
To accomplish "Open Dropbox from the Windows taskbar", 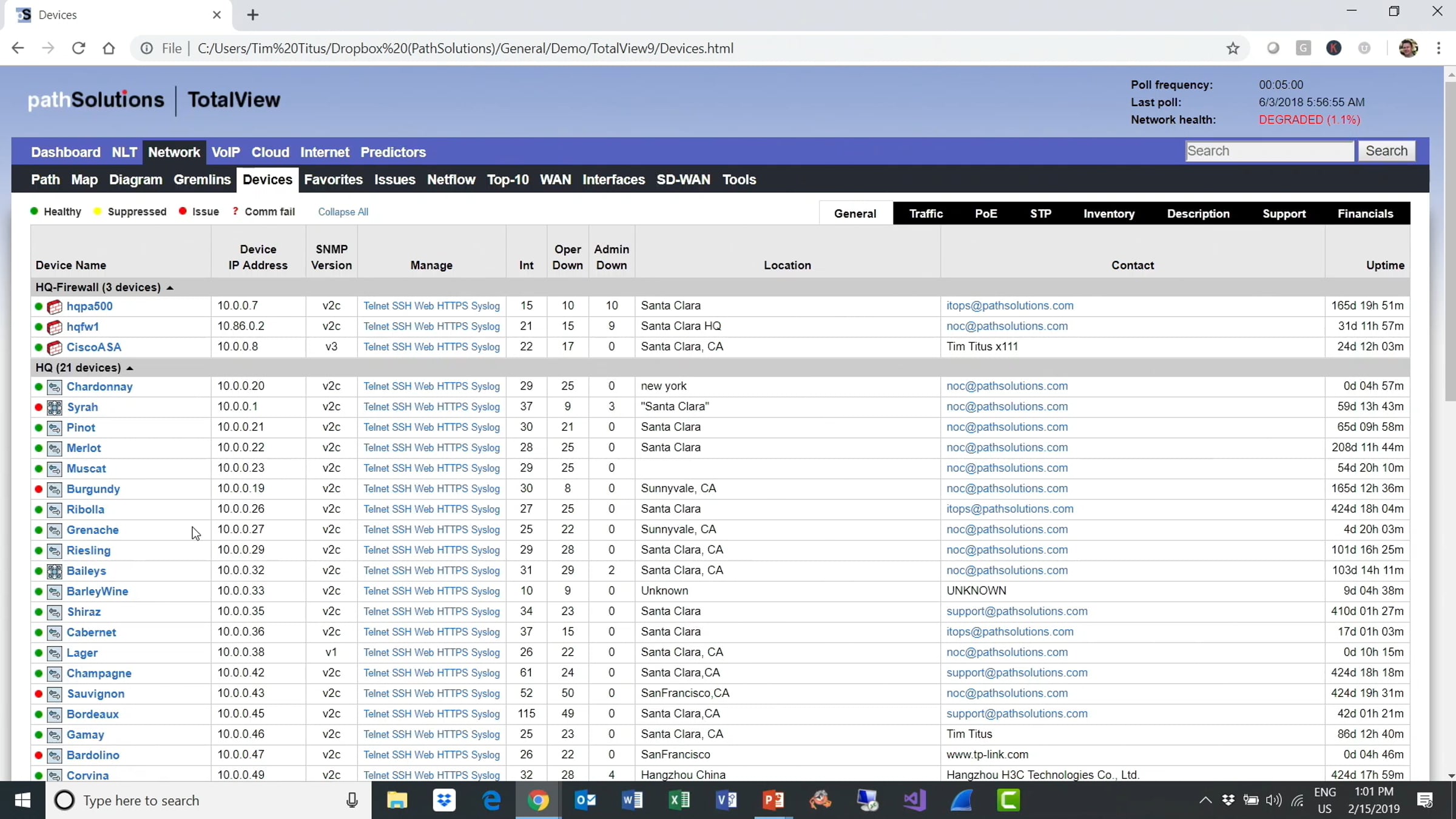I will pos(444,800).
